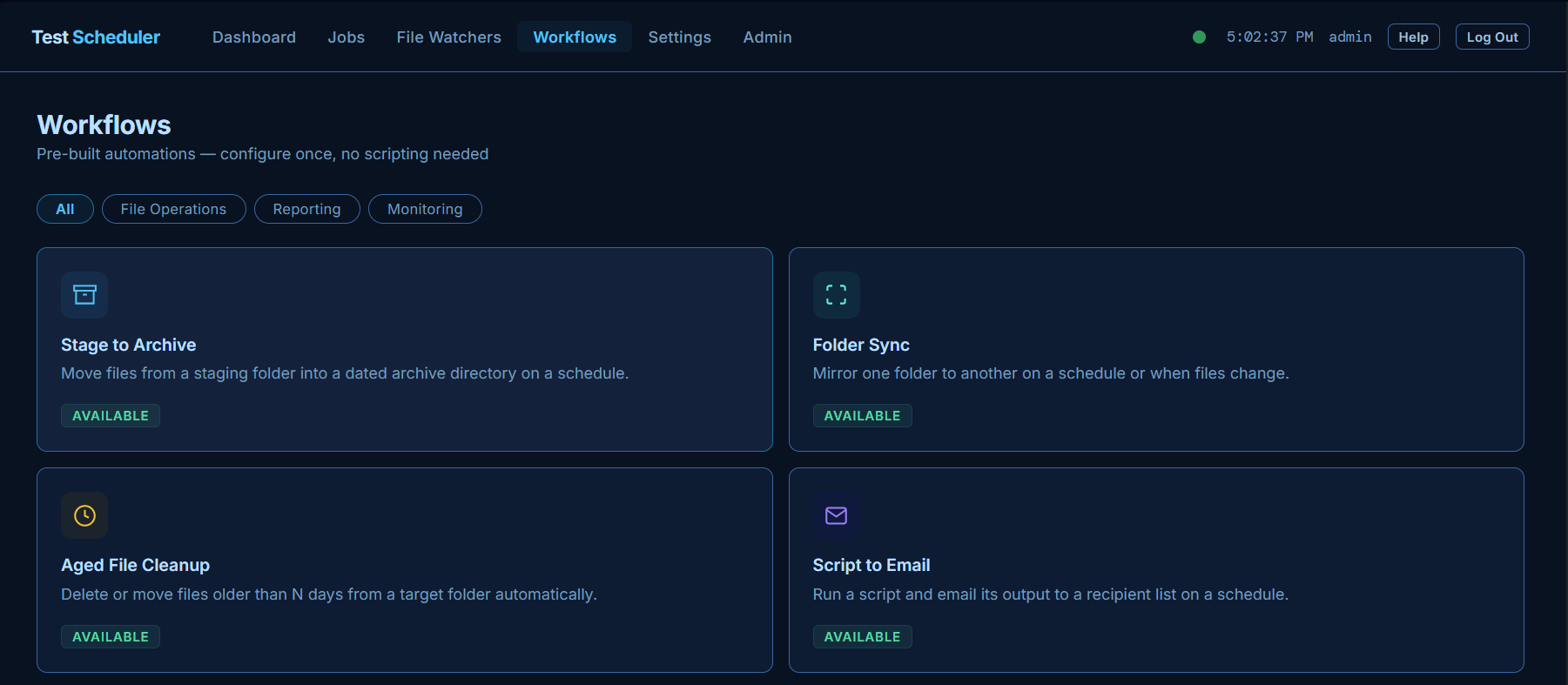Click AVAILABLE badge on Folder Sync

(x=862, y=416)
